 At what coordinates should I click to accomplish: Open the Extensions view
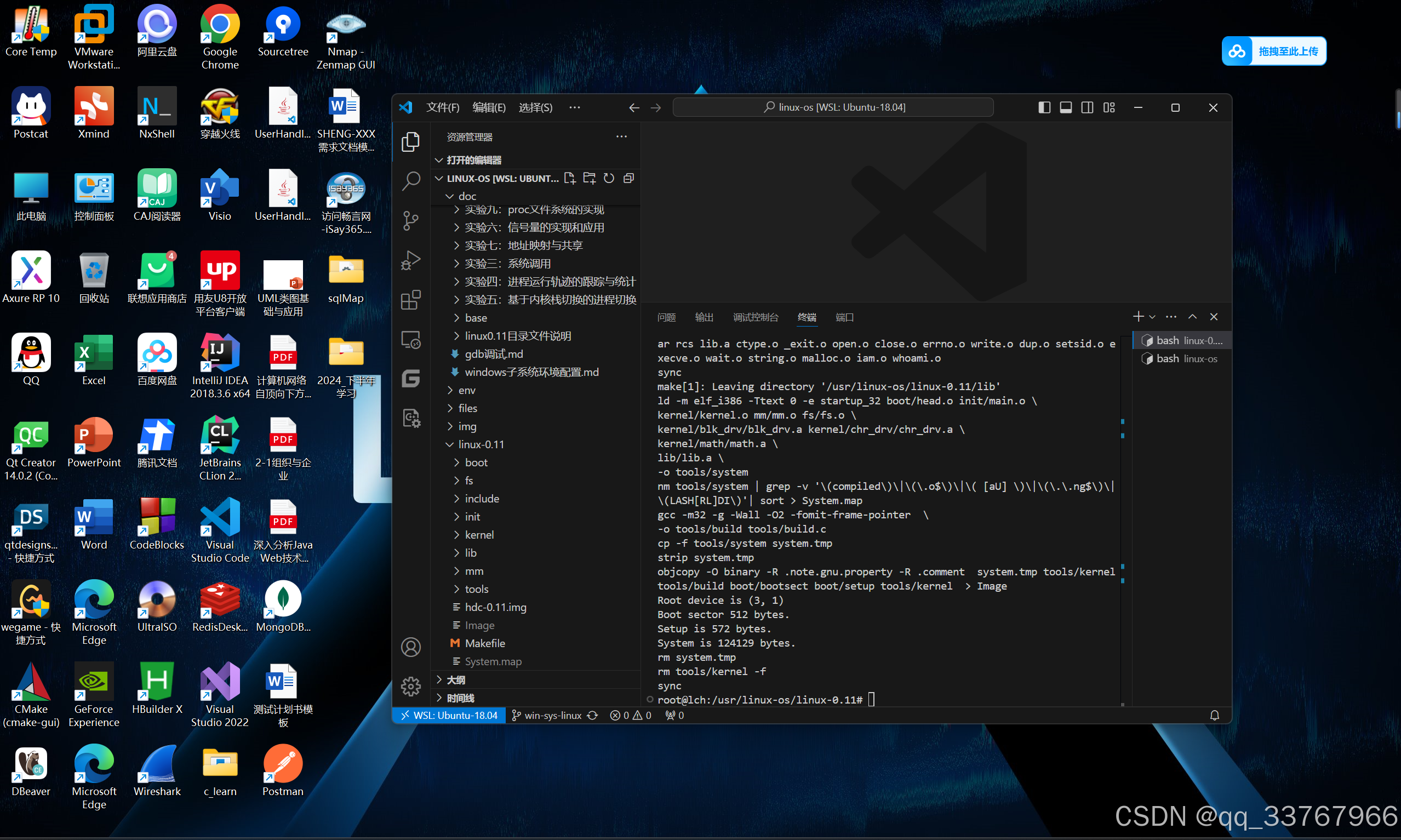point(411,300)
